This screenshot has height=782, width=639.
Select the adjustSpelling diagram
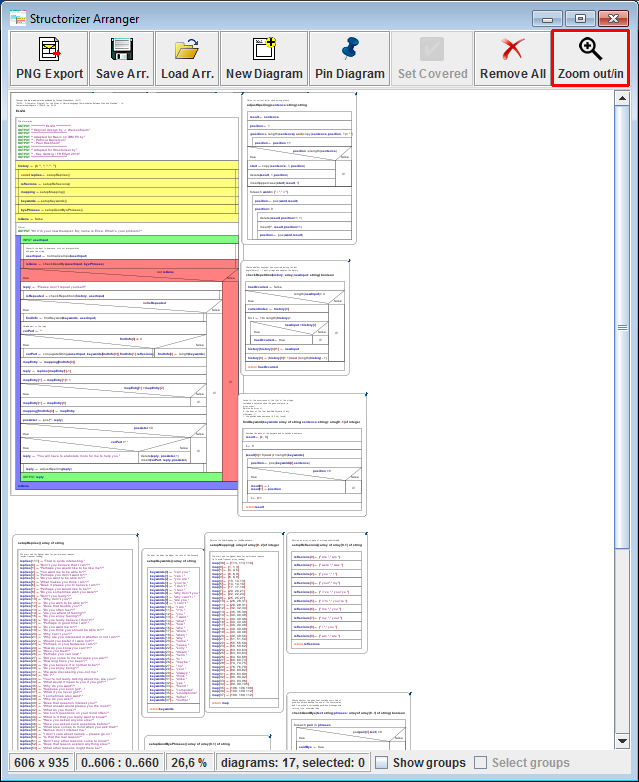tap(299, 168)
